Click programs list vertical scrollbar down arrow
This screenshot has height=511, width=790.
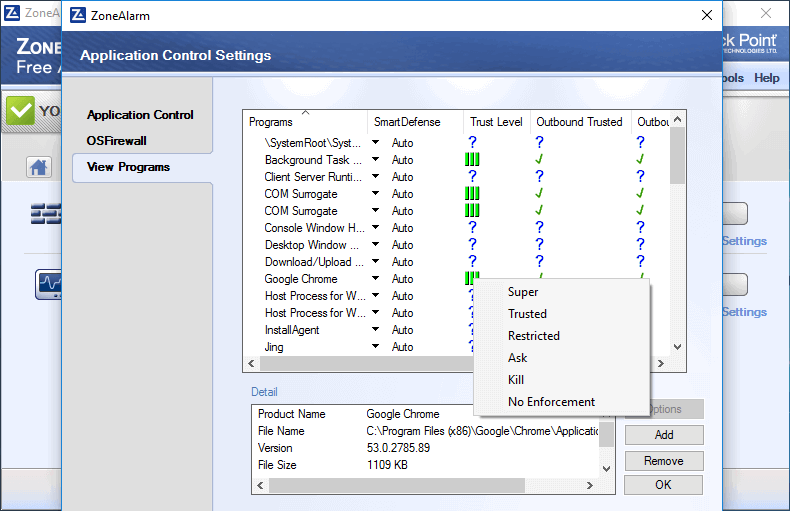[678, 347]
